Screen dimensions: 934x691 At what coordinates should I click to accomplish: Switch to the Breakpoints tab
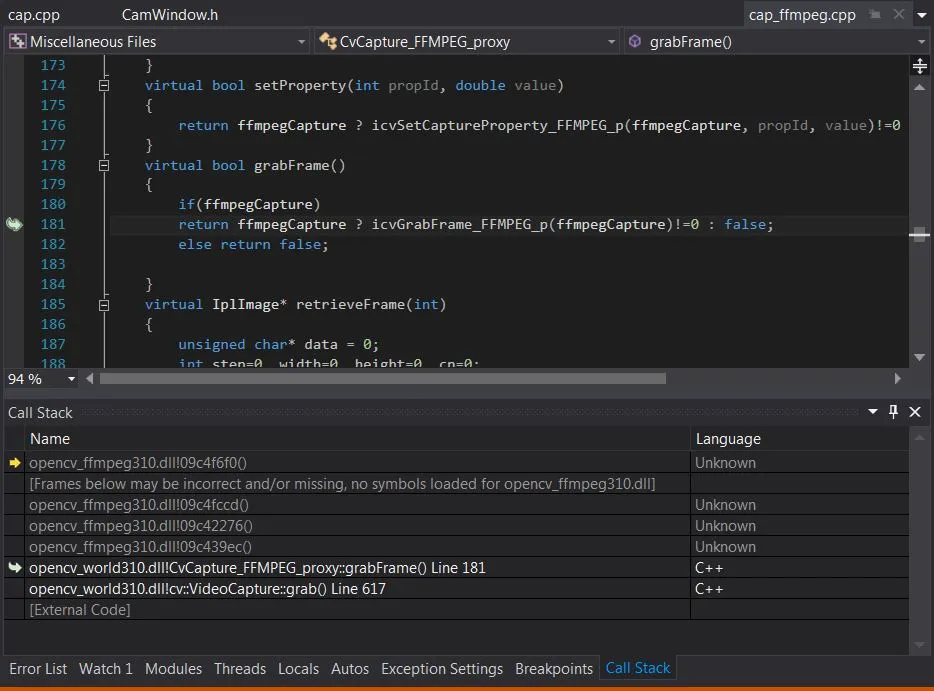tap(554, 668)
